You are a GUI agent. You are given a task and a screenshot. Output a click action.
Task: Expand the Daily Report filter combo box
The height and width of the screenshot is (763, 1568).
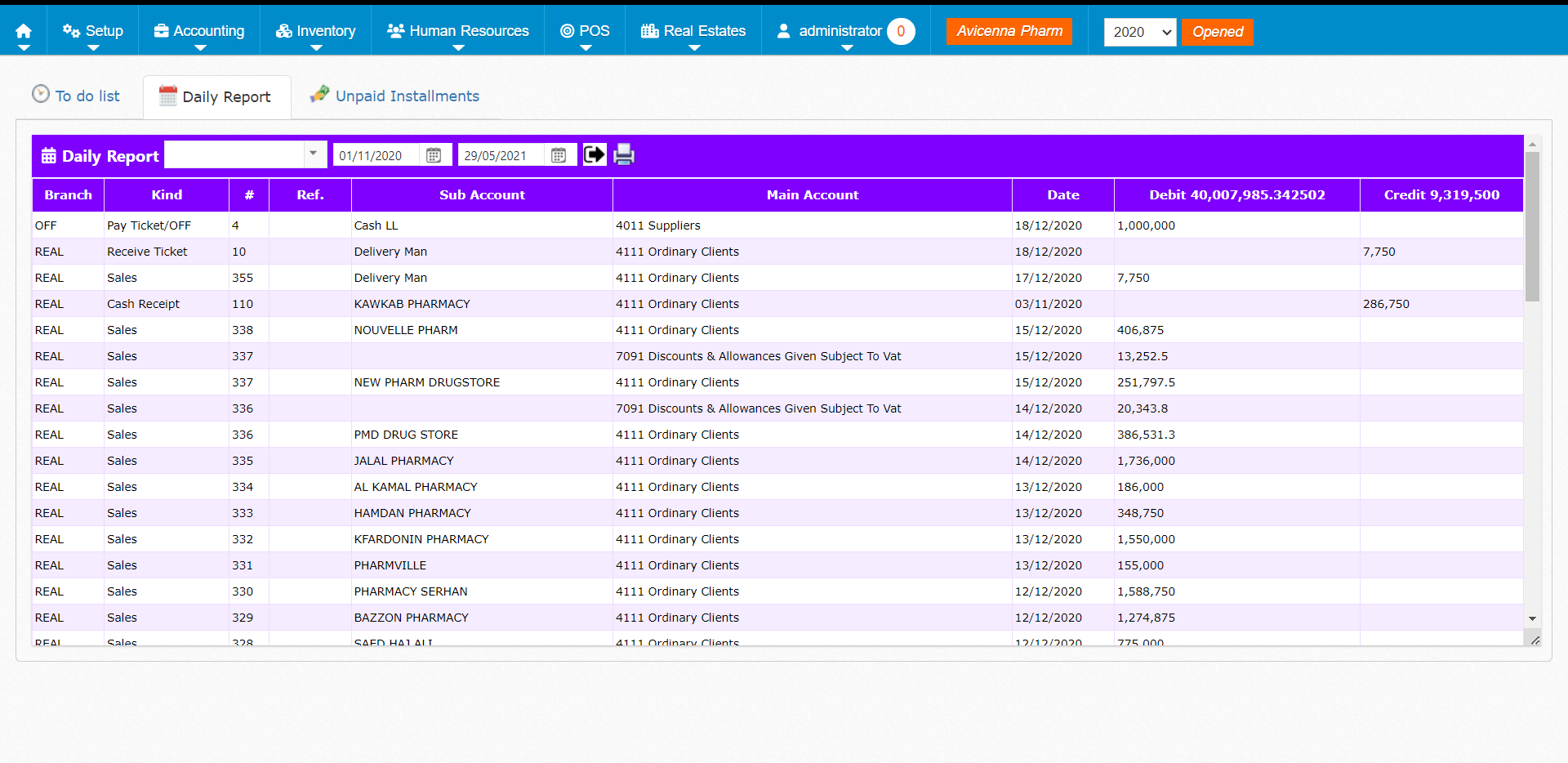click(x=313, y=154)
